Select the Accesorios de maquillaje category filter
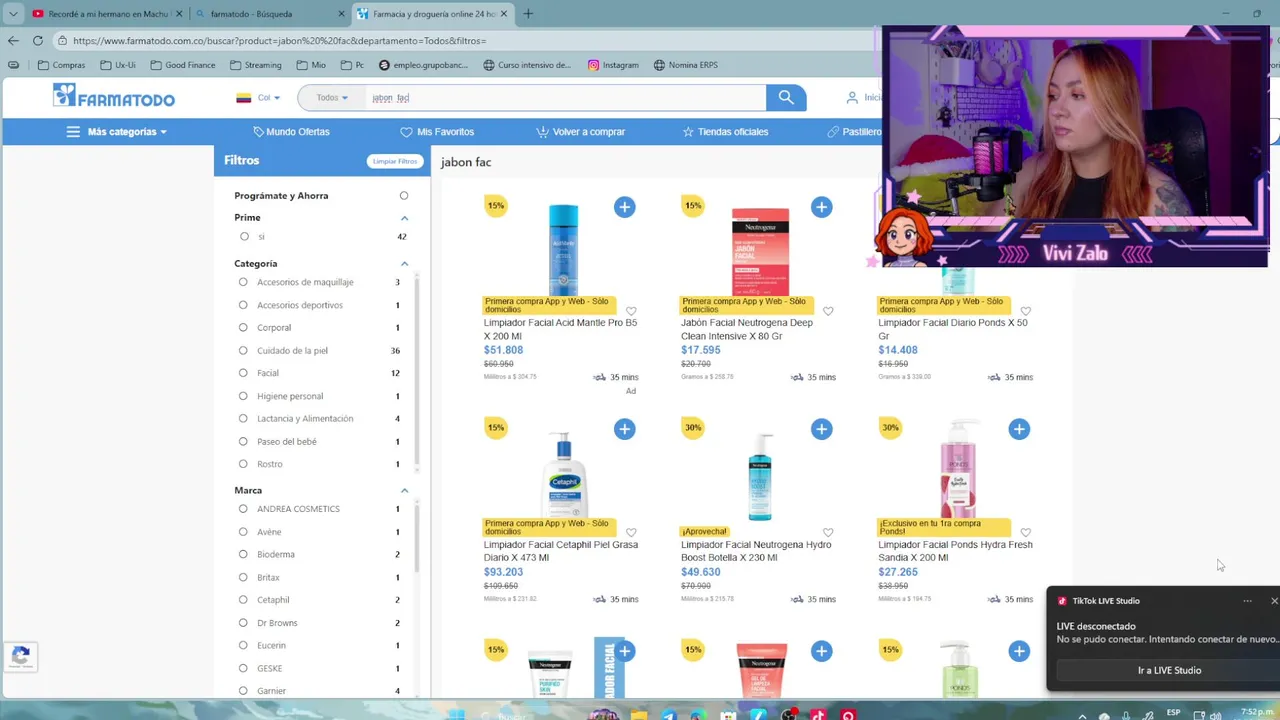The height and width of the screenshot is (720, 1280). tap(243, 282)
